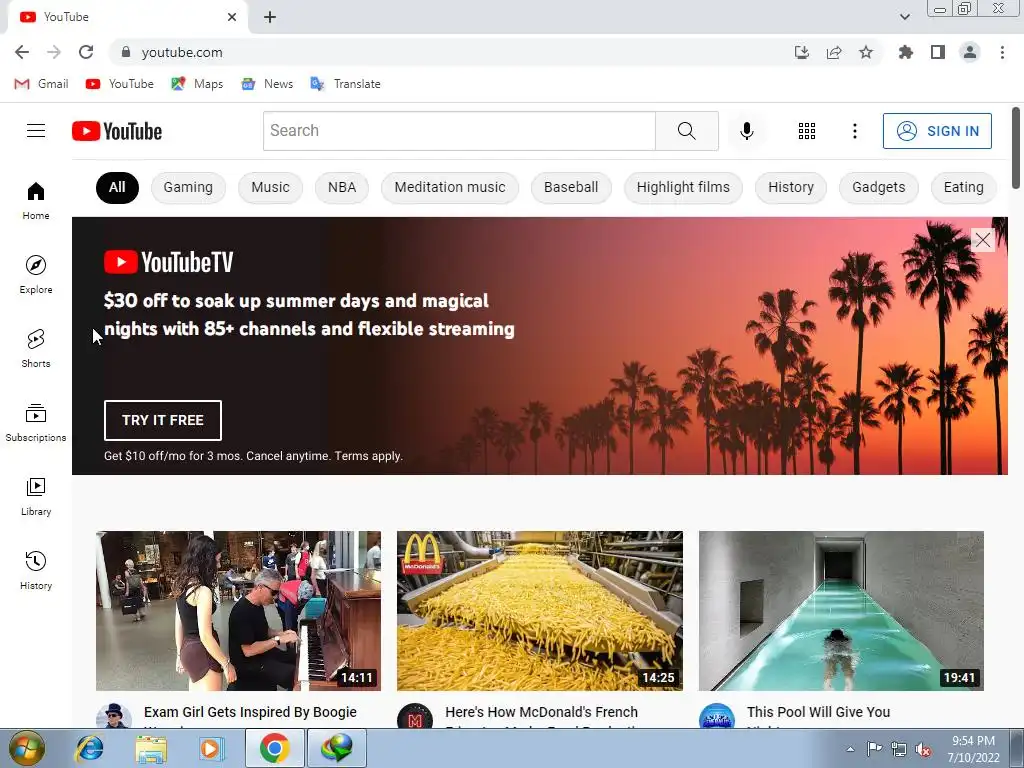Focus the YouTube Search field
This screenshot has height=768, width=1024.
[459, 131]
